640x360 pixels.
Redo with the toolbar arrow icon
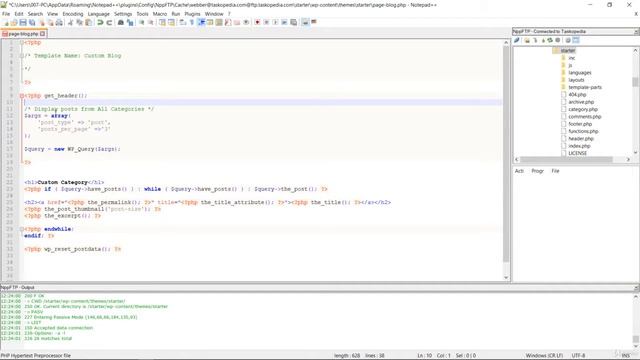109,22
